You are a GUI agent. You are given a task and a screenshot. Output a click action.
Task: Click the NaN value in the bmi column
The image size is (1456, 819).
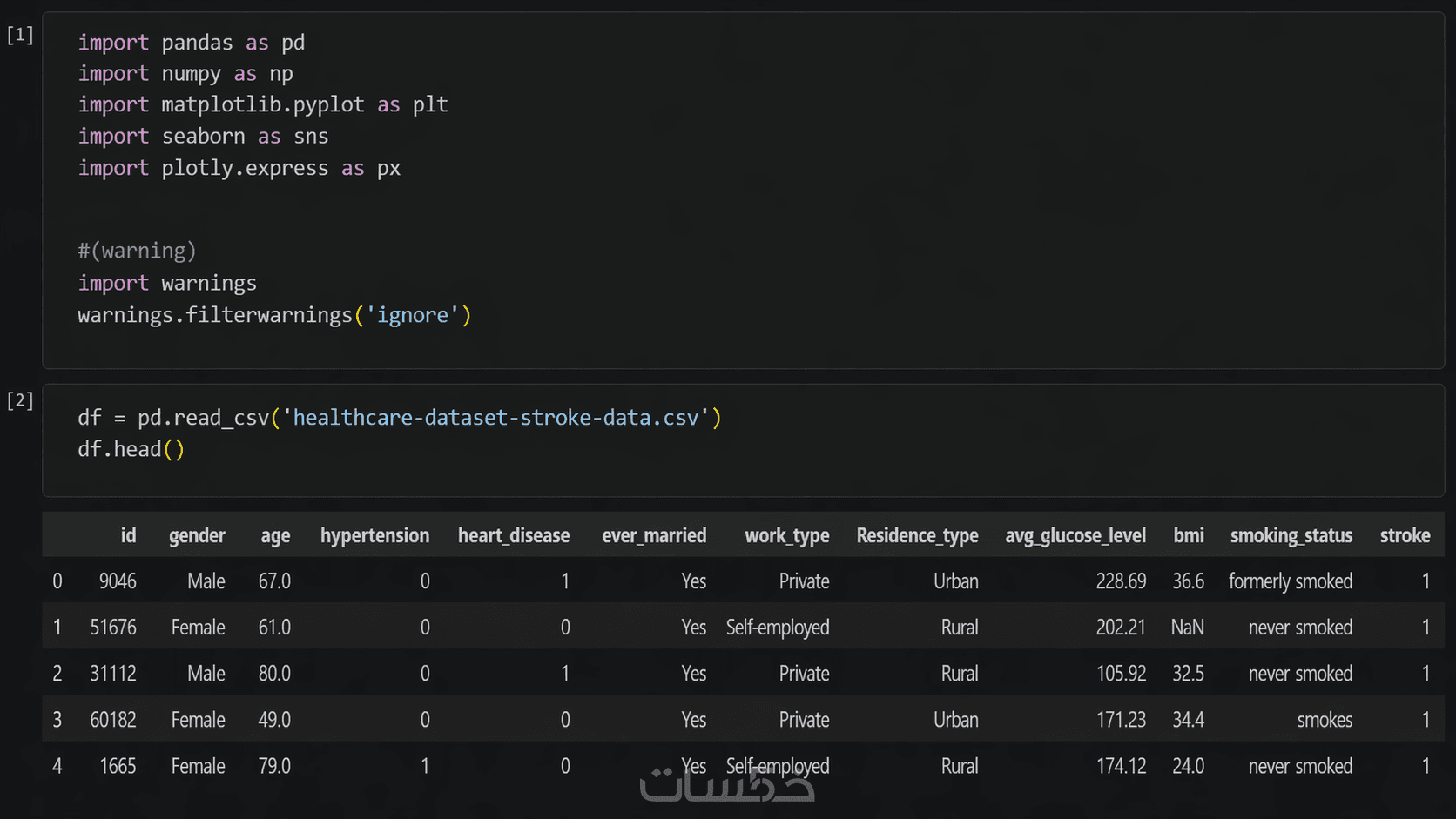coord(1187,628)
